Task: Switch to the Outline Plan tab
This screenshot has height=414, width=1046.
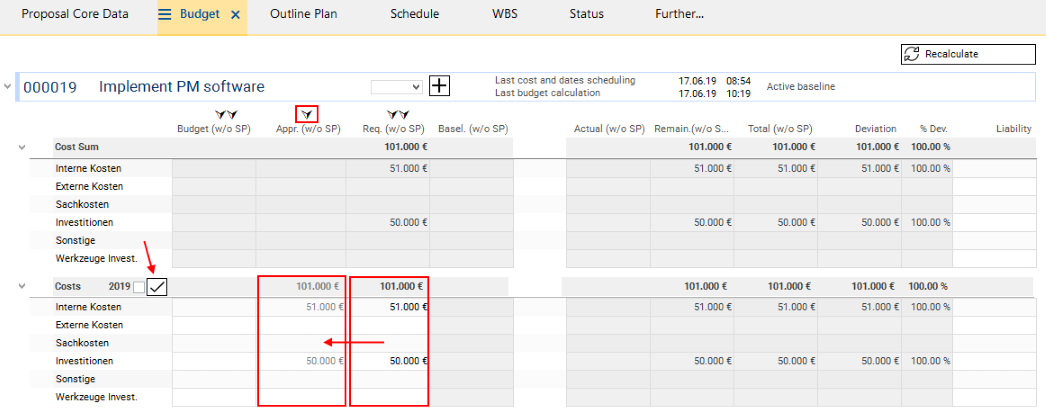Action: point(304,15)
